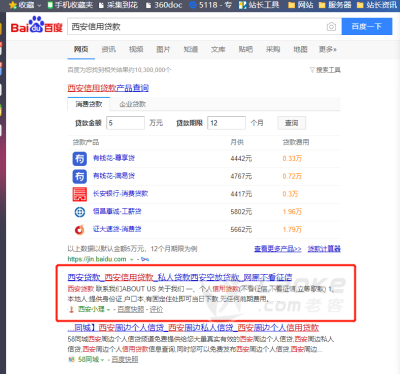The height and width of the screenshot is (374, 400).
Task: Click the 百度一下 search button
Action: (367, 27)
